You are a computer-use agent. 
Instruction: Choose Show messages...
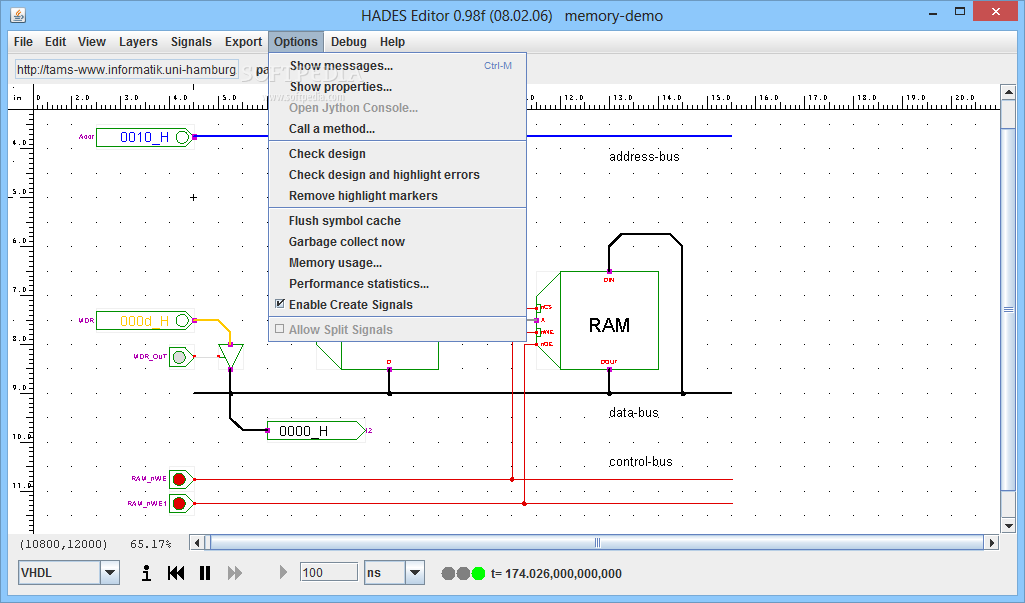(397, 65)
